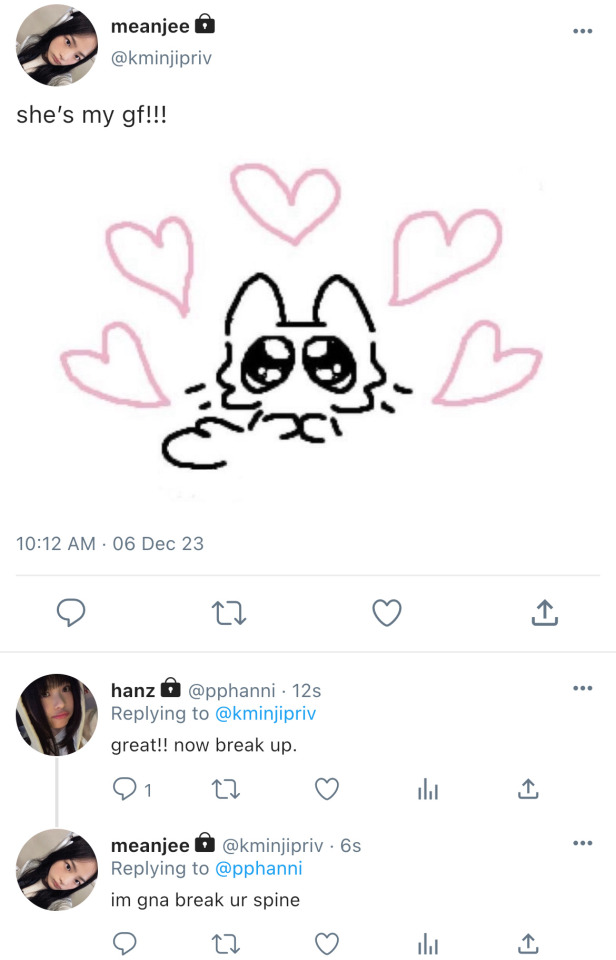Retweet the main meanjee tweet
616x960 pixels.
[229, 612]
